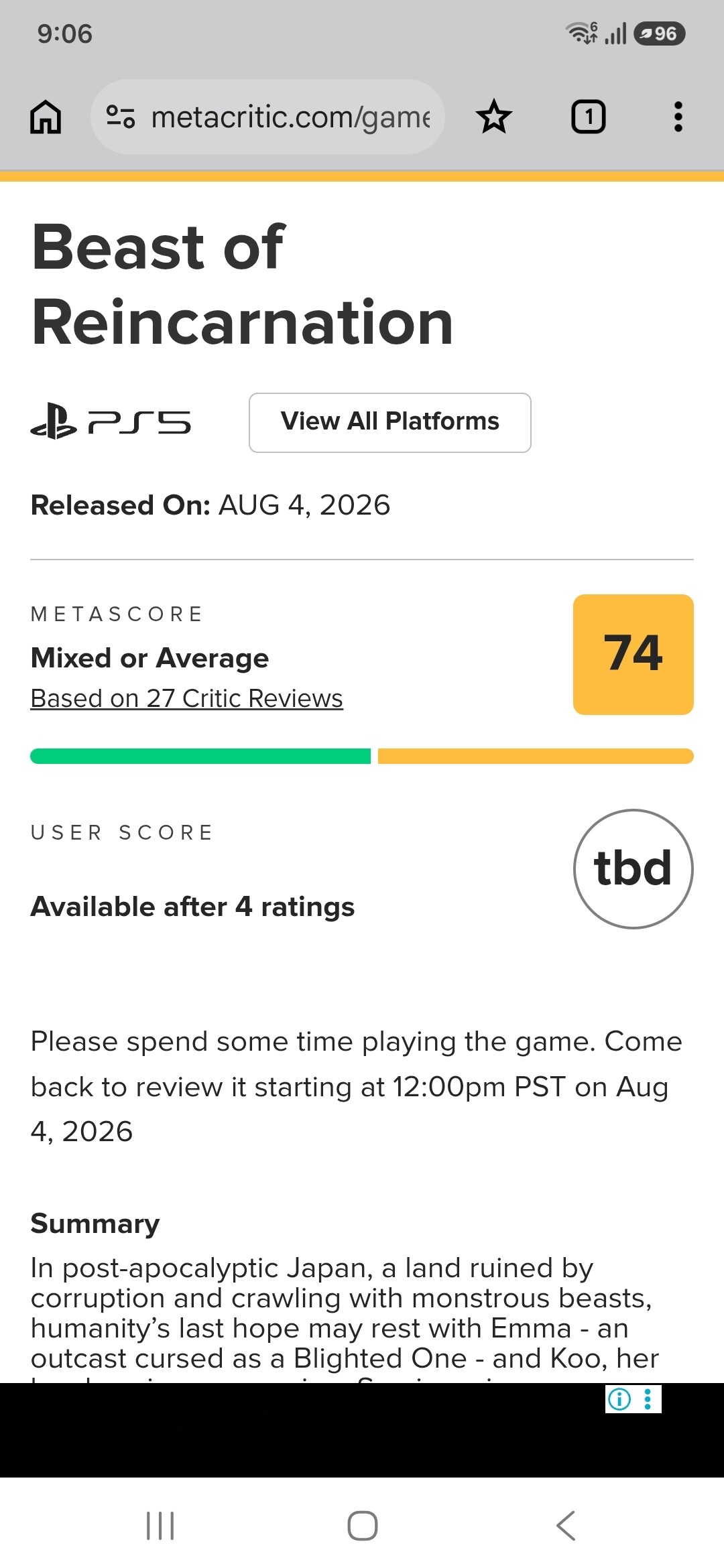Tap the Summary description text
724x1568 pixels.
tap(345, 1314)
